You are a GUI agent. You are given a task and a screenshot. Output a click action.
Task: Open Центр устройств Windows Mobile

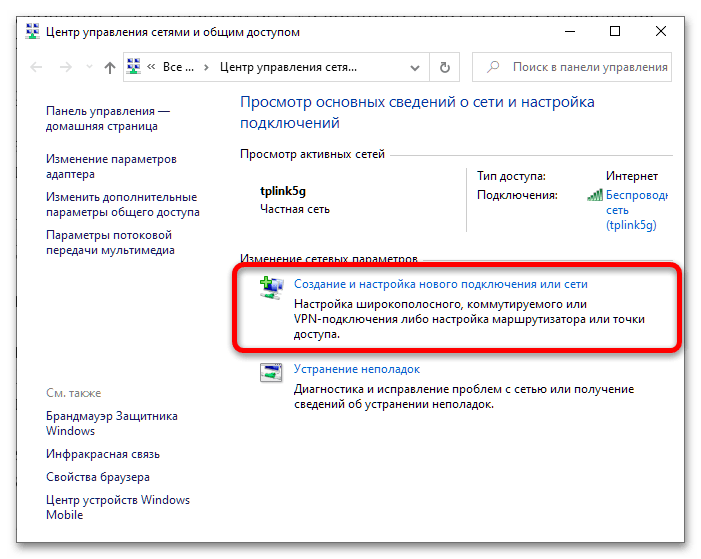(x=118, y=507)
